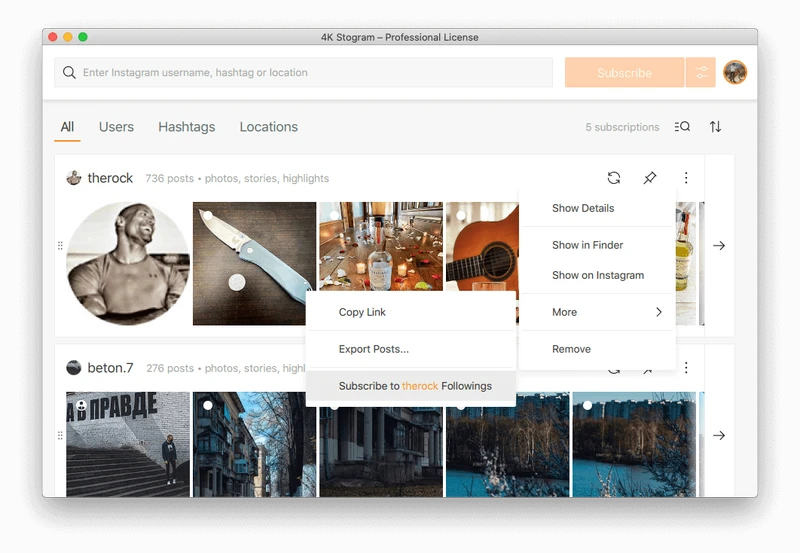800x553 pixels.
Task: Open fifth beton.7 lake photo
Action: tap(634, 444)
